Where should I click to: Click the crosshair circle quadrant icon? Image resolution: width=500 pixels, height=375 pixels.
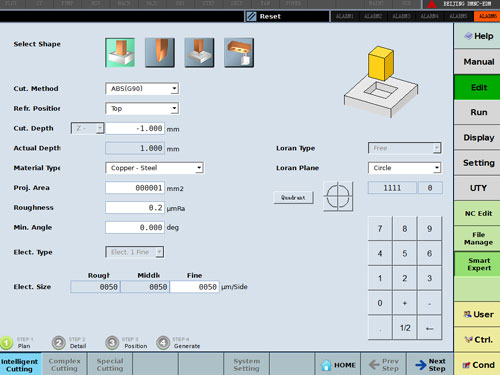pyautogui.click(x=338, y=196)
